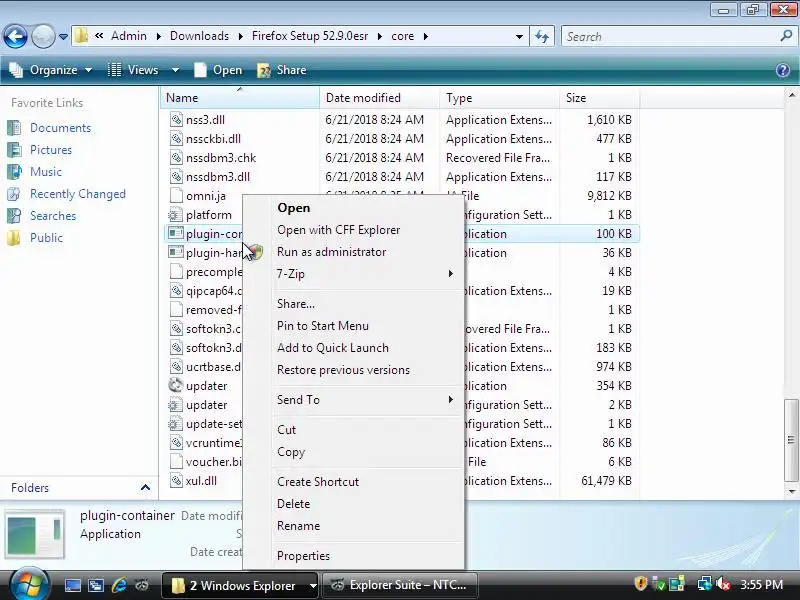Select the platform settings file icon

(176, 215)
